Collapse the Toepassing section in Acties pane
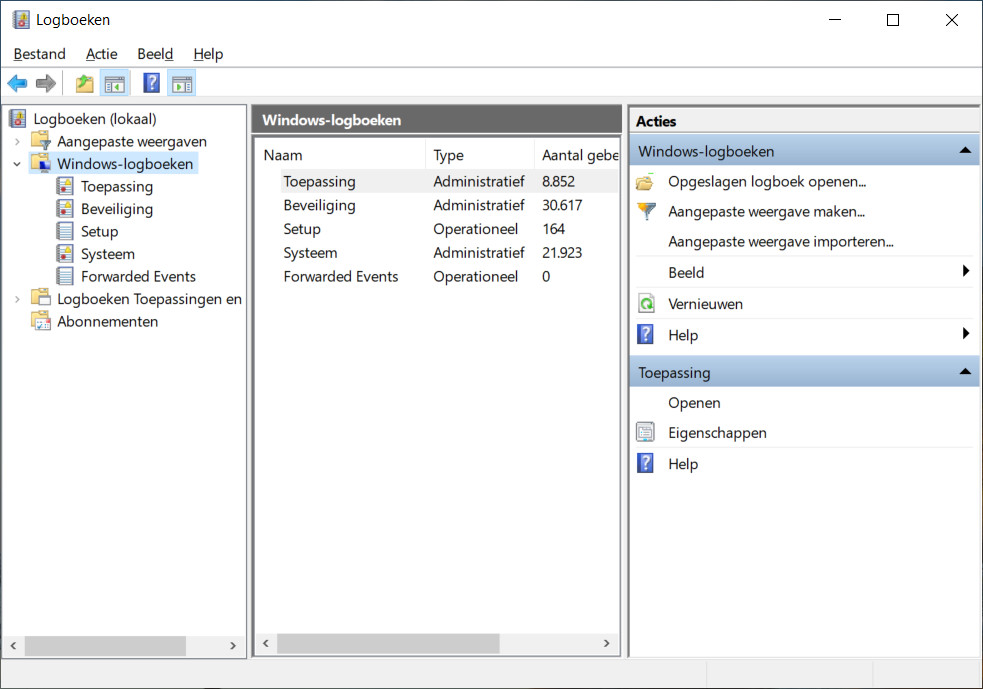The height and width of the screenshot is (689, 983). [964, 372]
